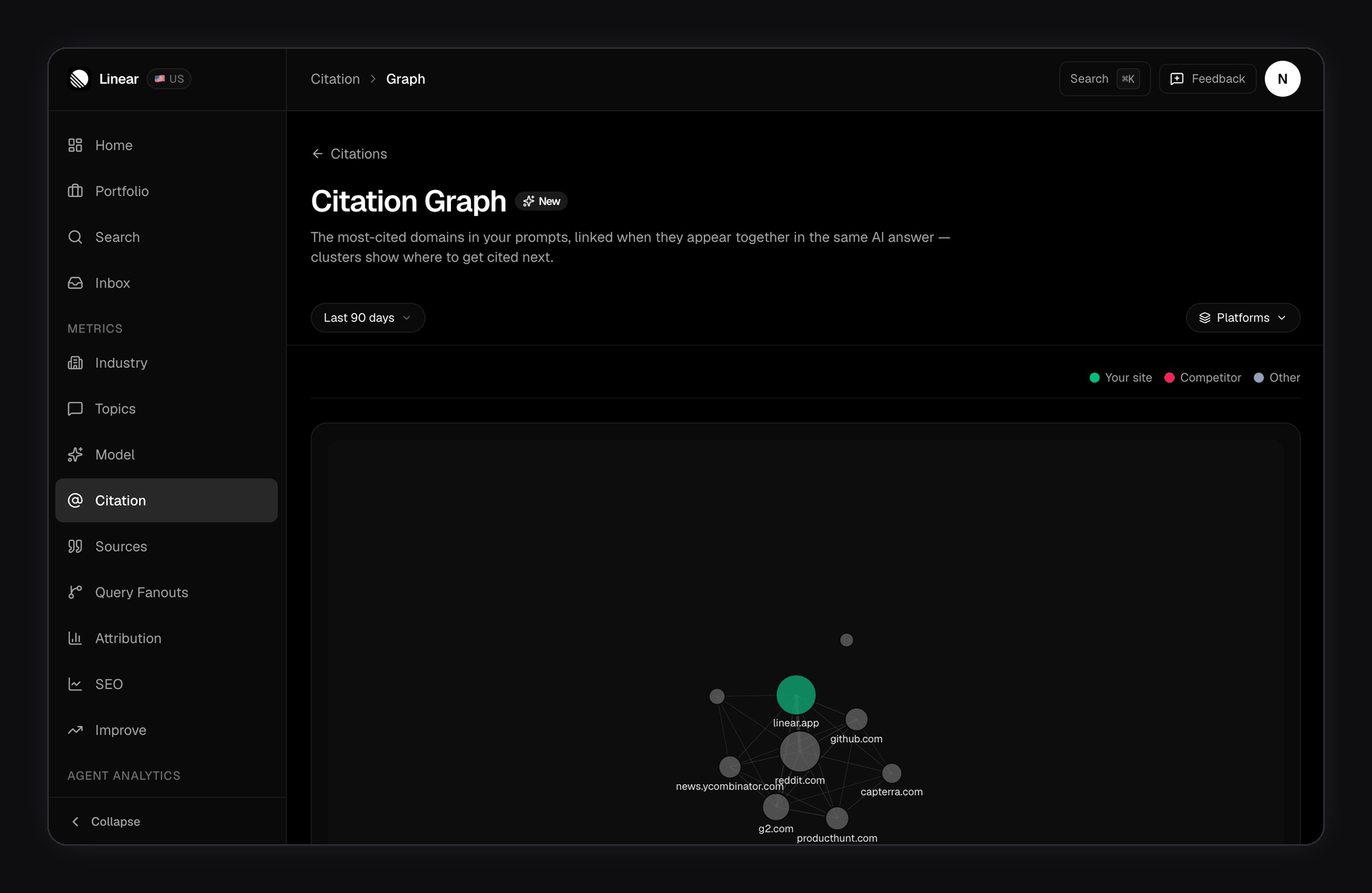Select the github.com graph node
The width and height of the screenshot is (1372, 893).
point(856,719)
